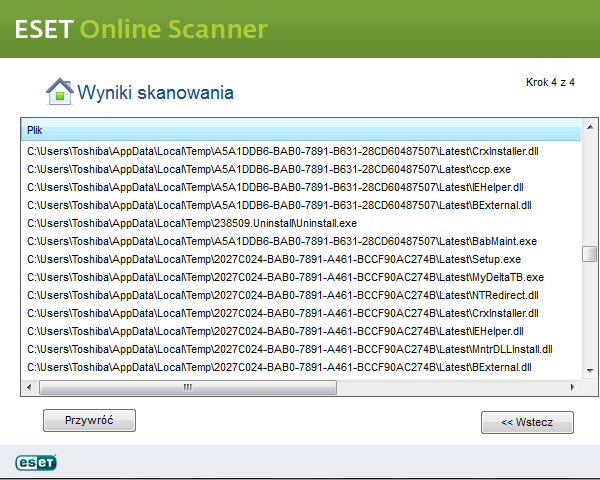Click the Przywróć button
600x480 pixels.
(x=89, y=420)
